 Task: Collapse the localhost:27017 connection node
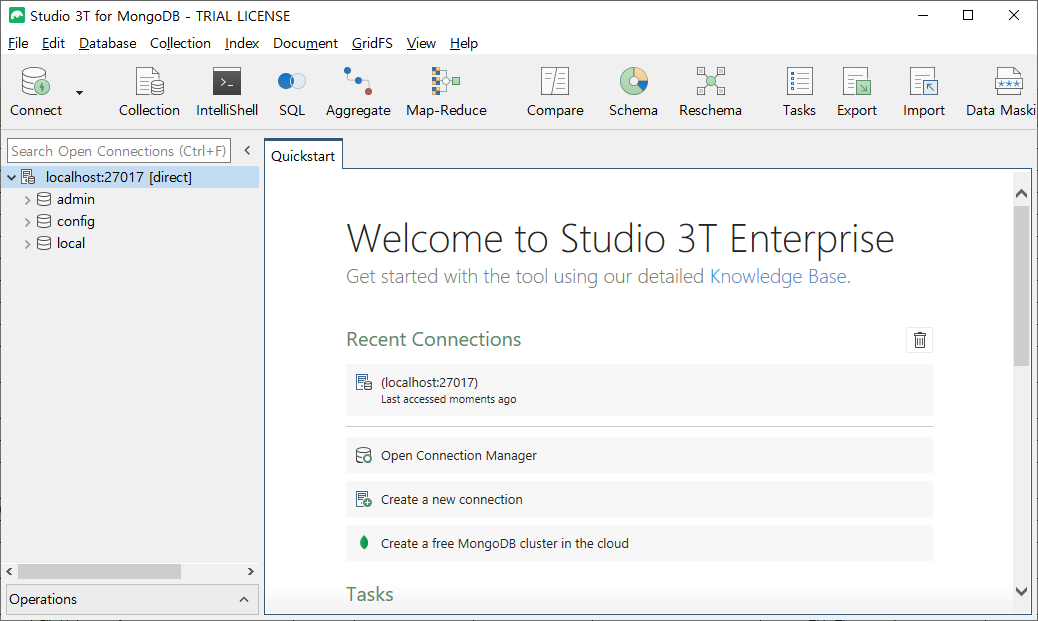tap(11, 177)
